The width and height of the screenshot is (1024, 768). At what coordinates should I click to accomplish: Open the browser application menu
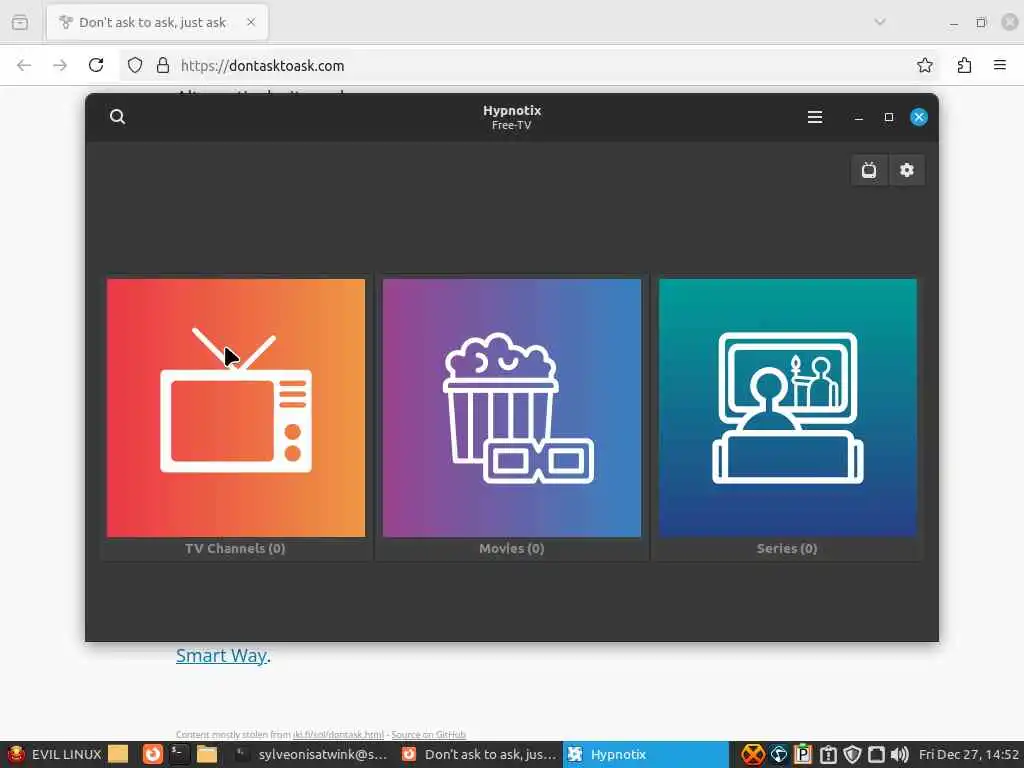(1000, 65)
